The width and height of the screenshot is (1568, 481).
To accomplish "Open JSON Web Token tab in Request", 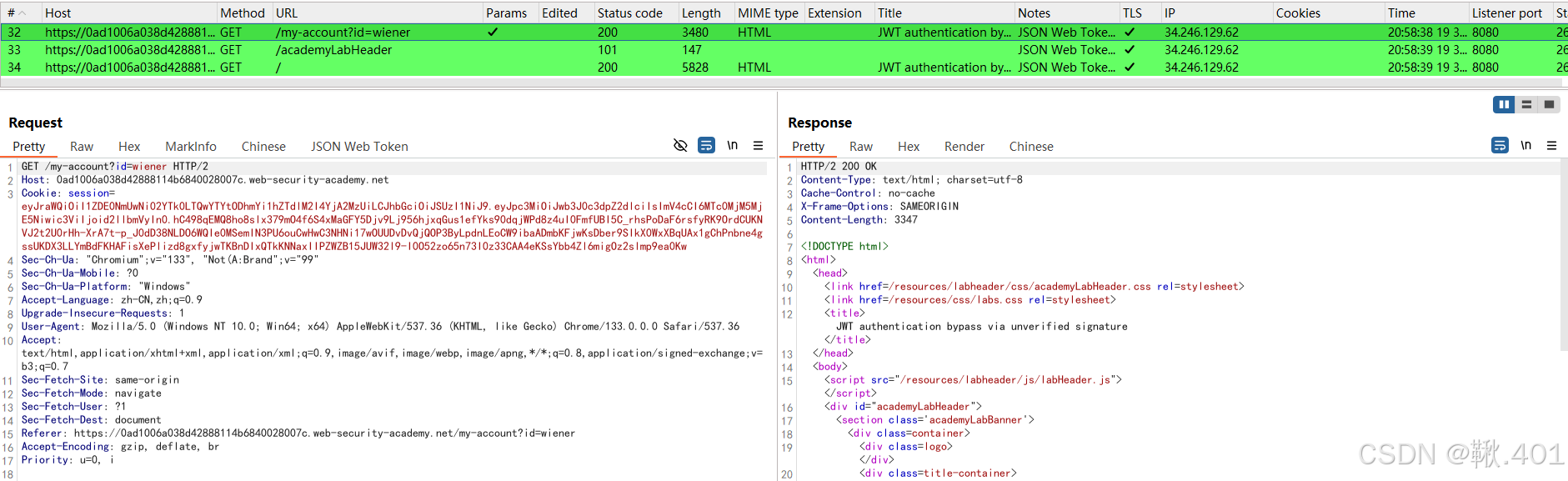I will click(359, 146).
